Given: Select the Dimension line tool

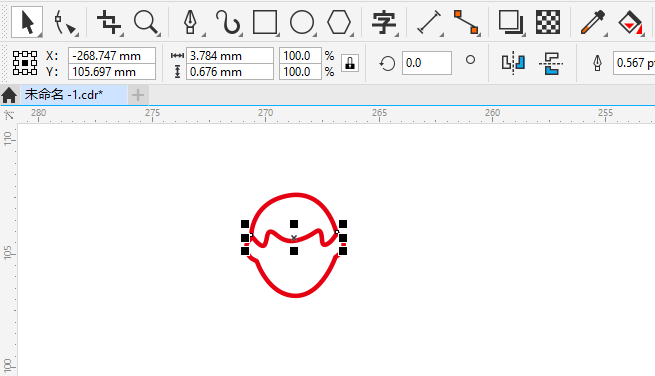Looking at the screenshot, I should pyautogui.click(x=430, y=23).
